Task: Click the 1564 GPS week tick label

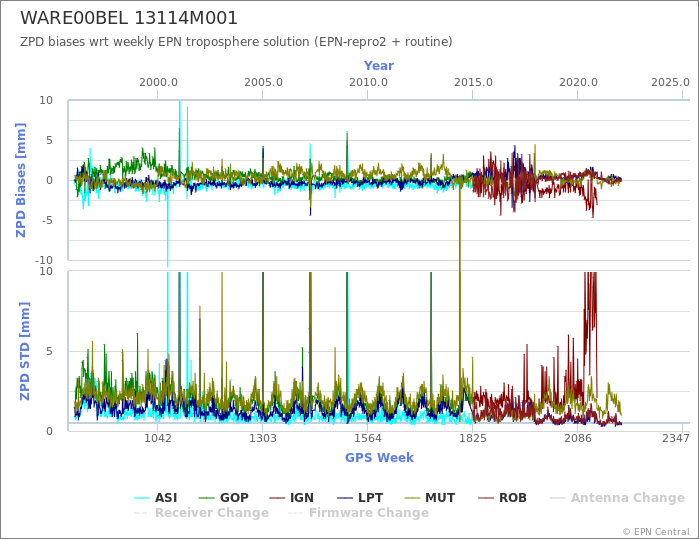Action: point(367,438)
